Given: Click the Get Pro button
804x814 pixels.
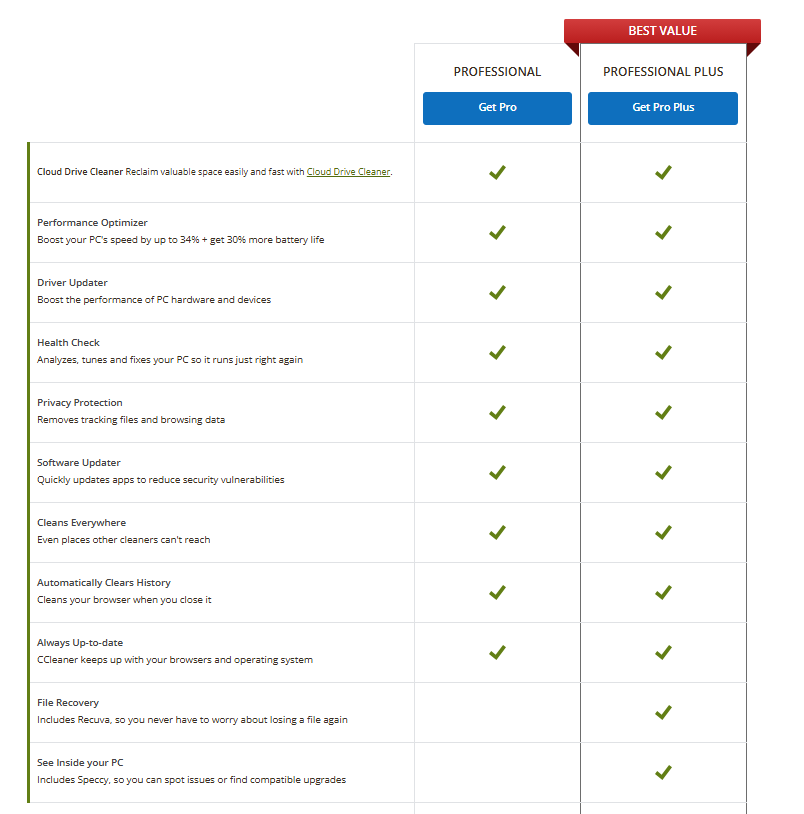Looking at the screenshot, I should tap(497, 108).
